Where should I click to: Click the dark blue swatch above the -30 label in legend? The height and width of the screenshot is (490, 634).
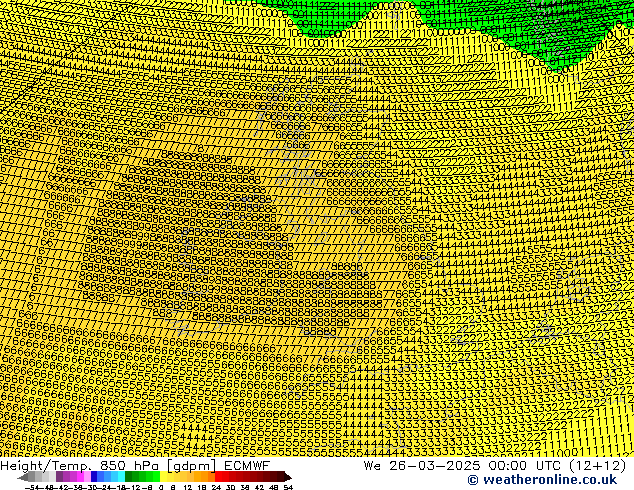(x=94, y=477)
